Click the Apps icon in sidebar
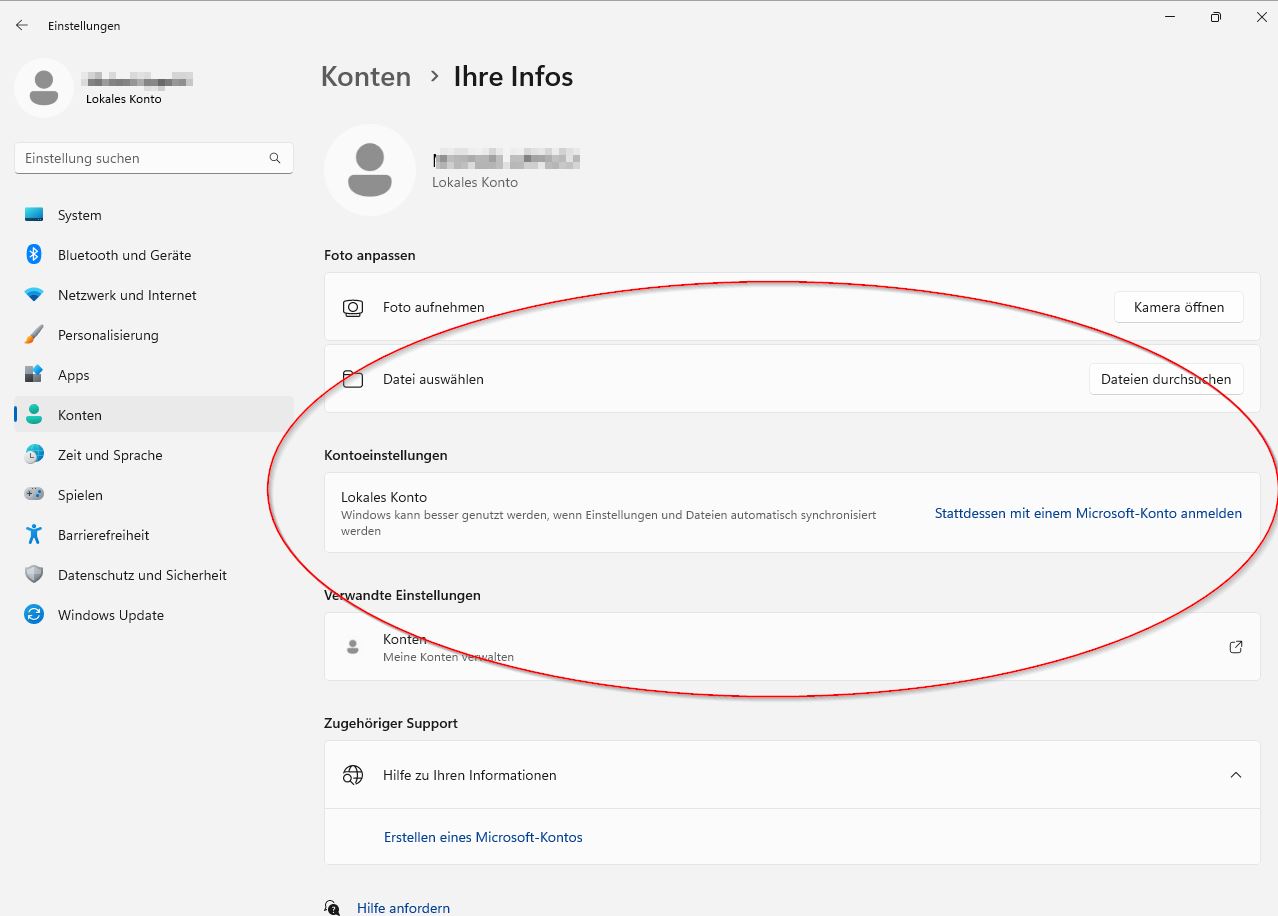 pyautogui.click(x=34, y=375)
